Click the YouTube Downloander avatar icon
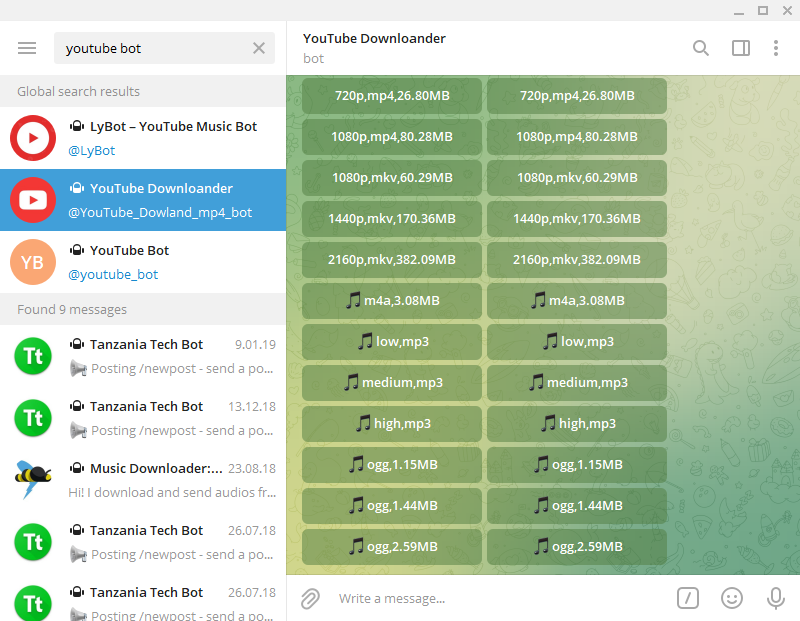The height and width of the screenshot is (621, 800). point(33,200)
